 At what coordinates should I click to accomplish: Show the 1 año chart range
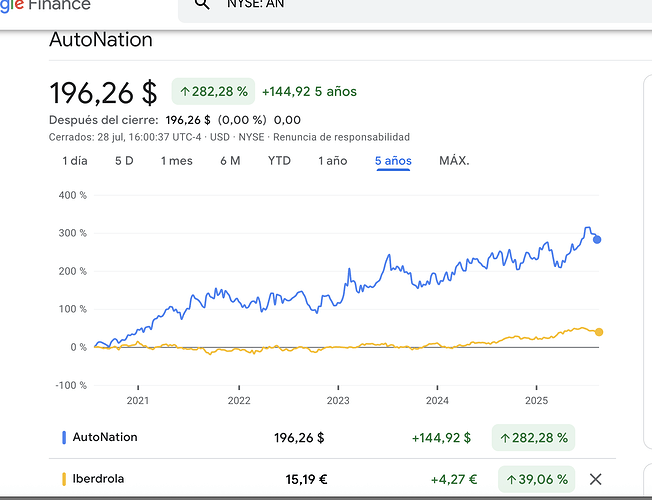click(x=333, y=161)
